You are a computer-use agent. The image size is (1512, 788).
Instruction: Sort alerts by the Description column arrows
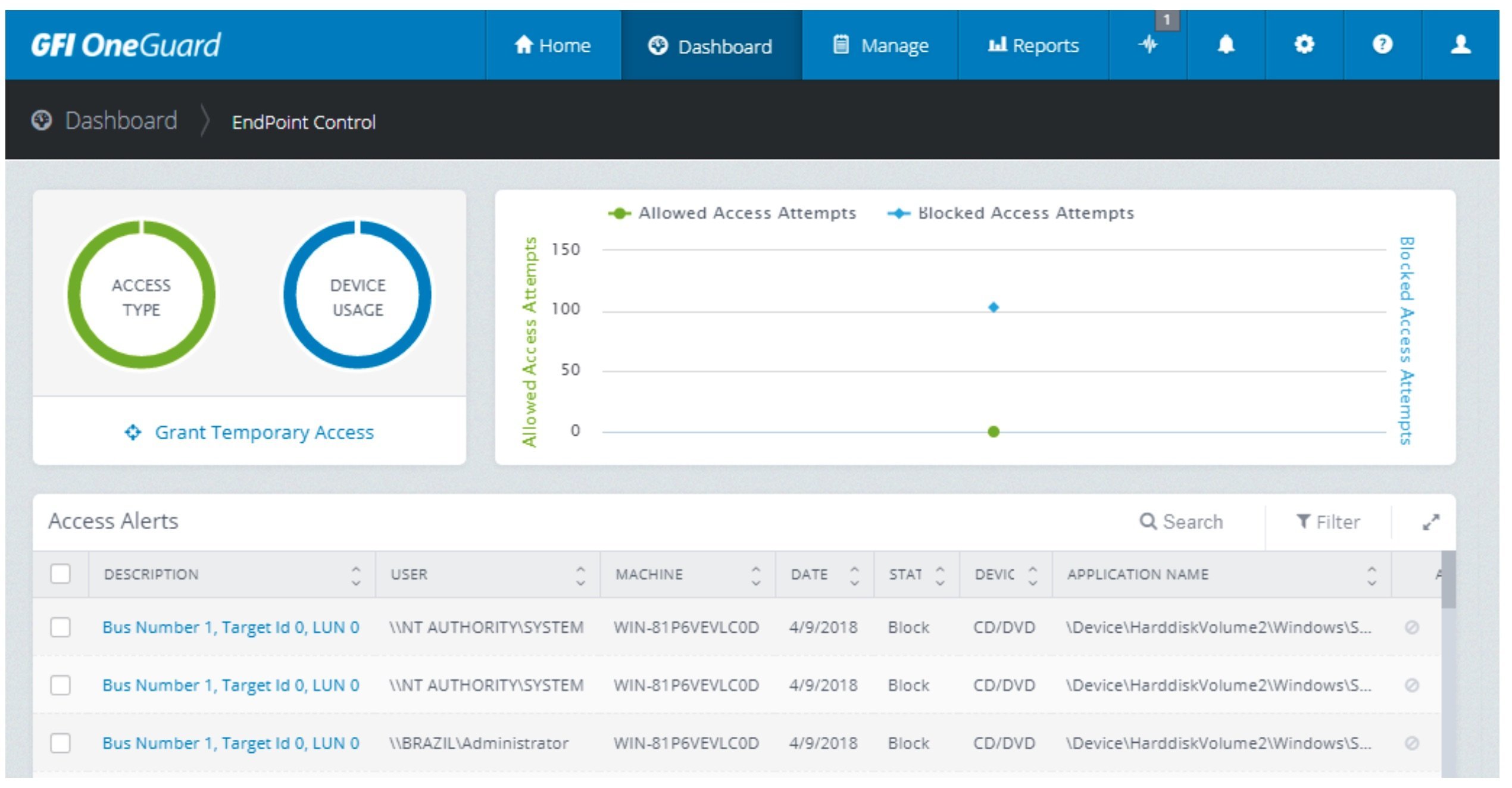coord(356,575)
